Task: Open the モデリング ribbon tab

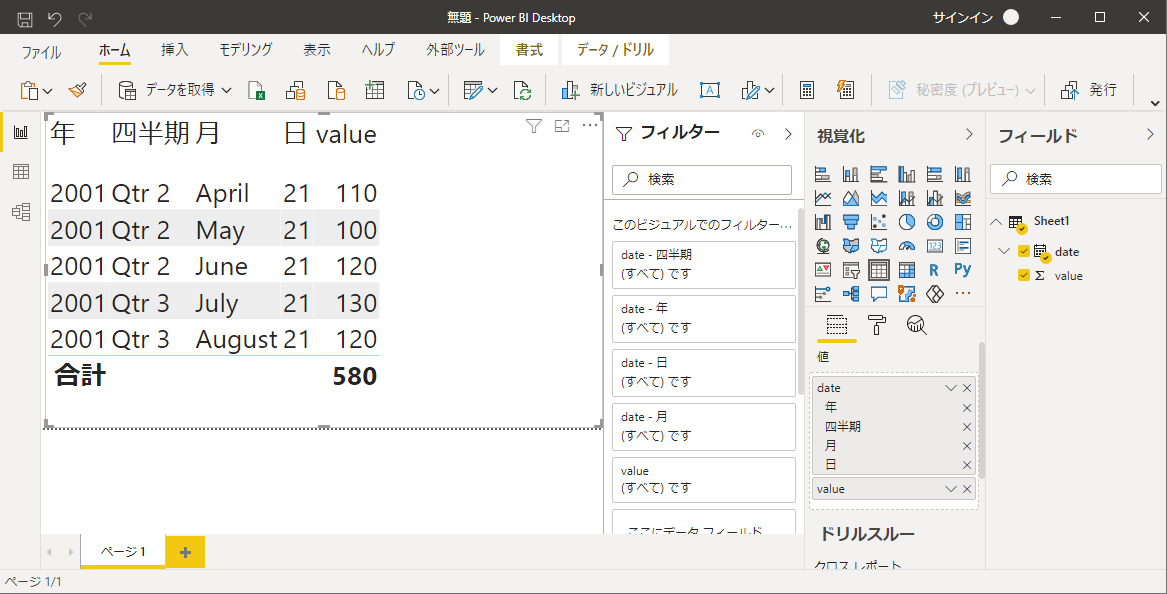Action: 246,50
